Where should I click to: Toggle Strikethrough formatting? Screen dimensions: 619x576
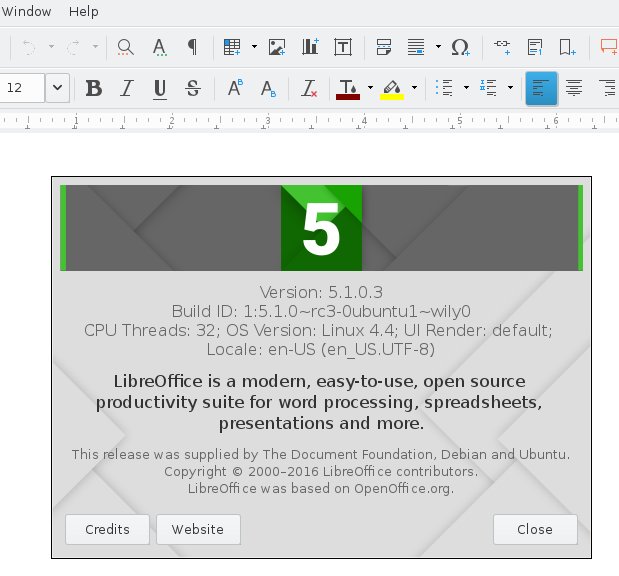(x=193, y=88)
